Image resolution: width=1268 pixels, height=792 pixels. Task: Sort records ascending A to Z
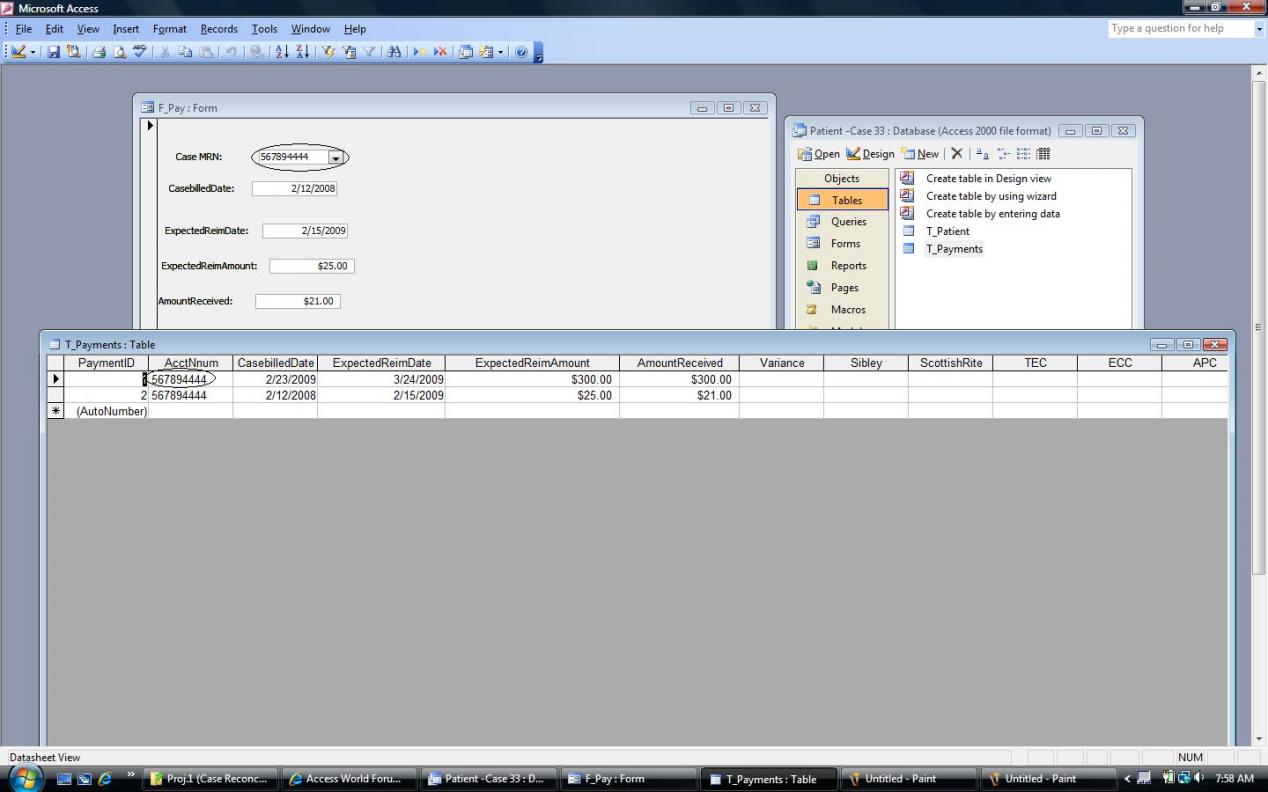coord(282,52)
